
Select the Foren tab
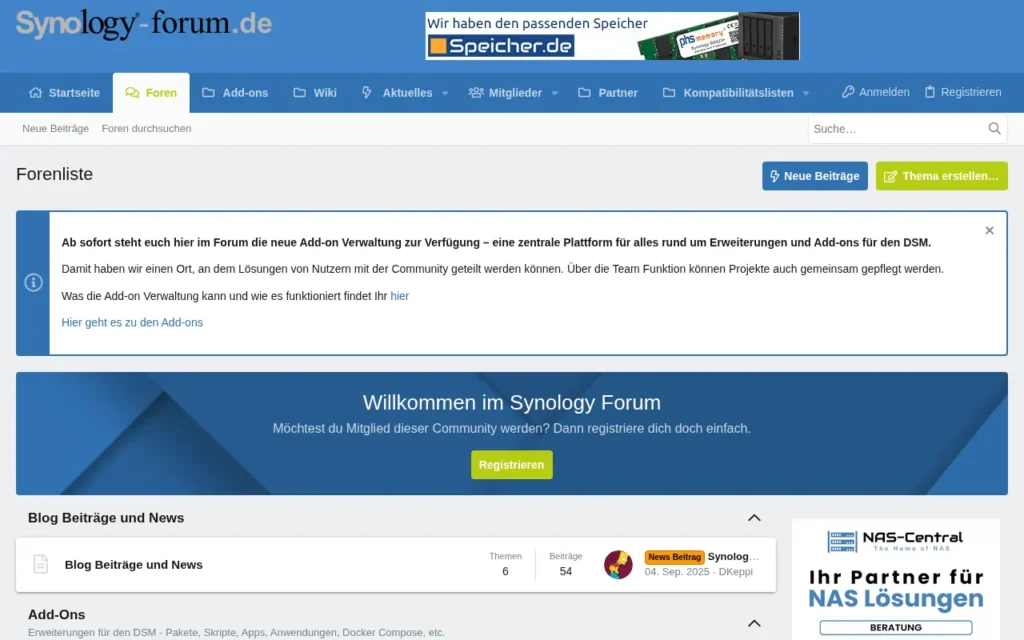(151, 93)
